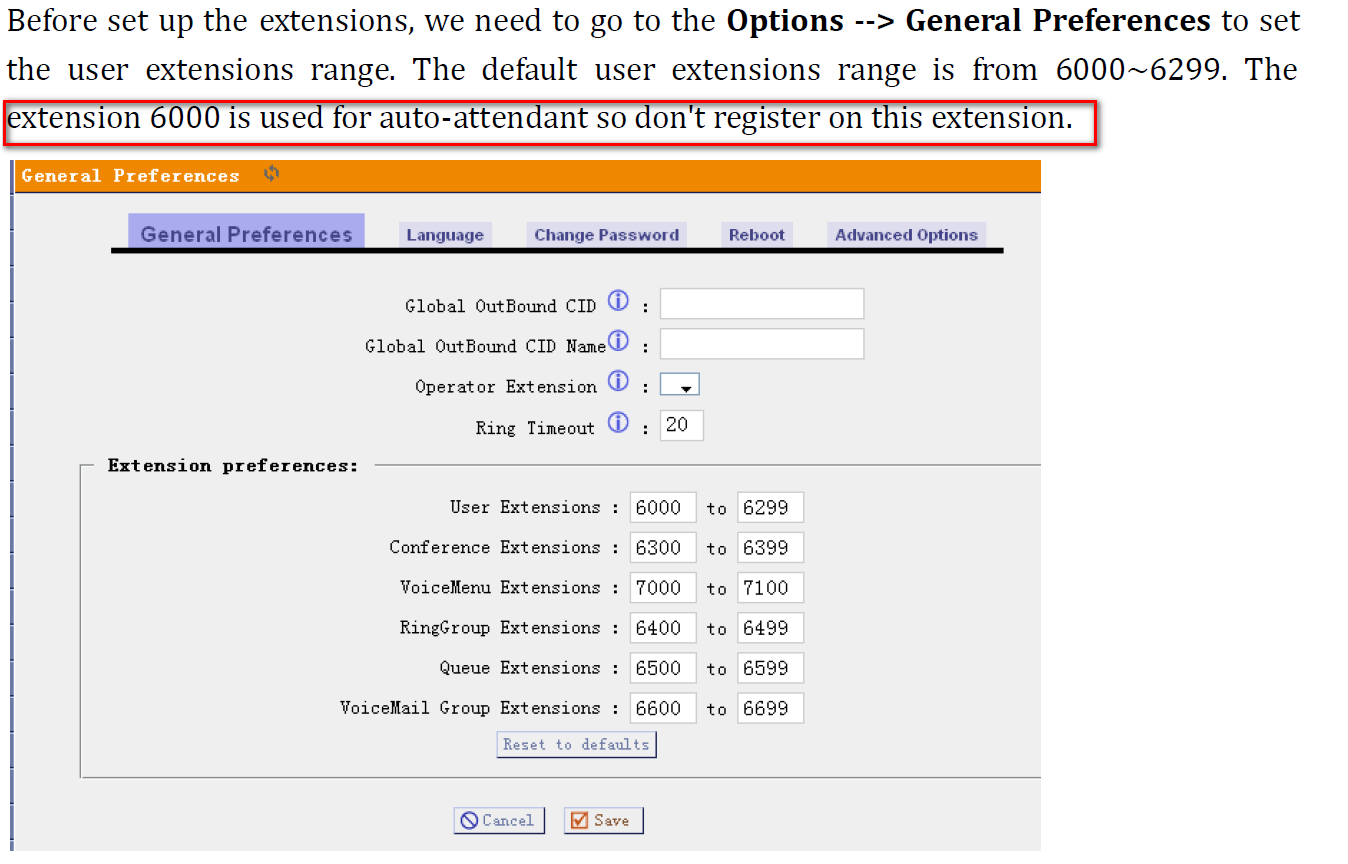Open the Change Password tab

(x=606, y=235)
